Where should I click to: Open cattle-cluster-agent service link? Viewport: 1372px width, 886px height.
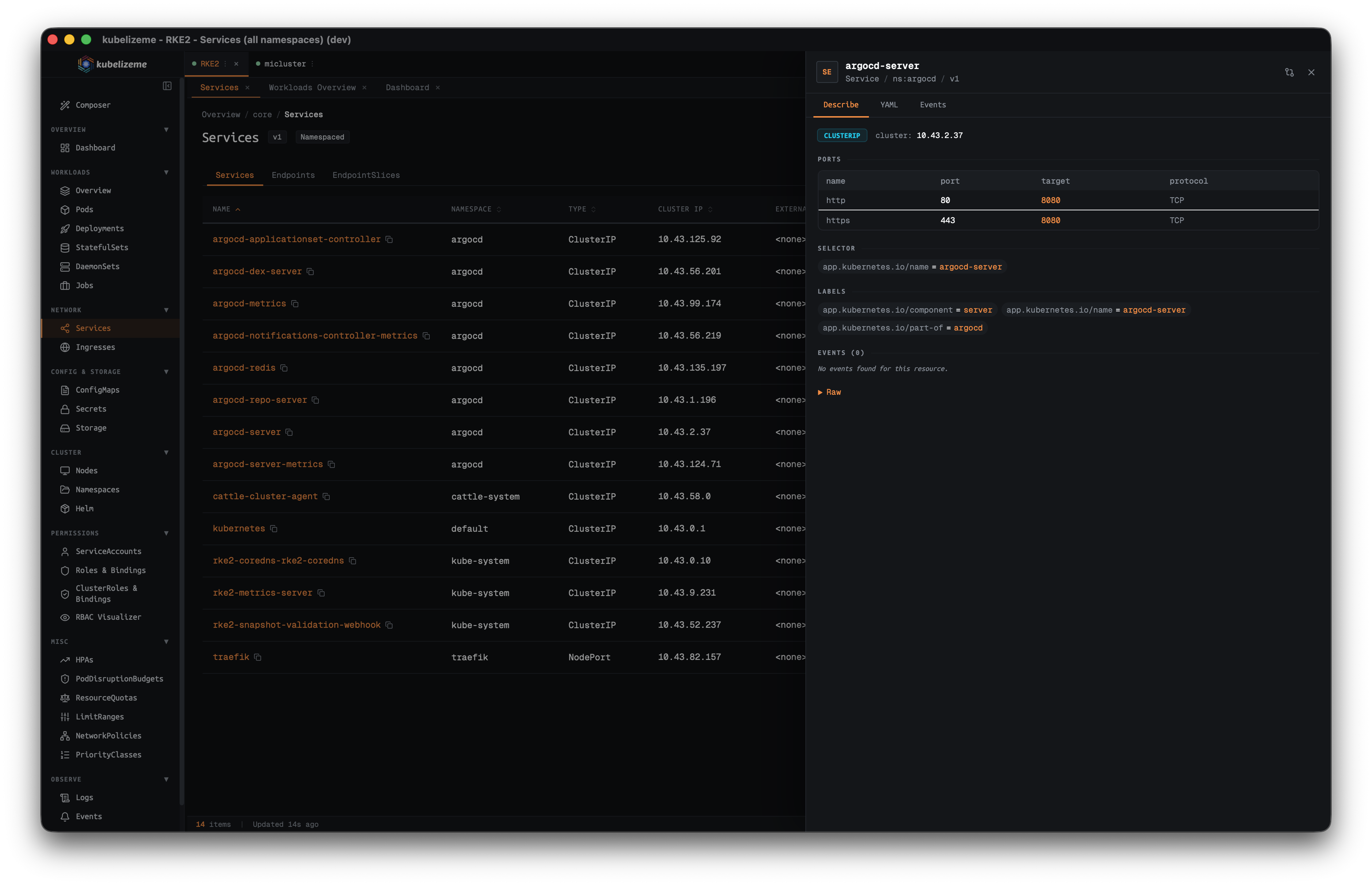tap(265, 497)
